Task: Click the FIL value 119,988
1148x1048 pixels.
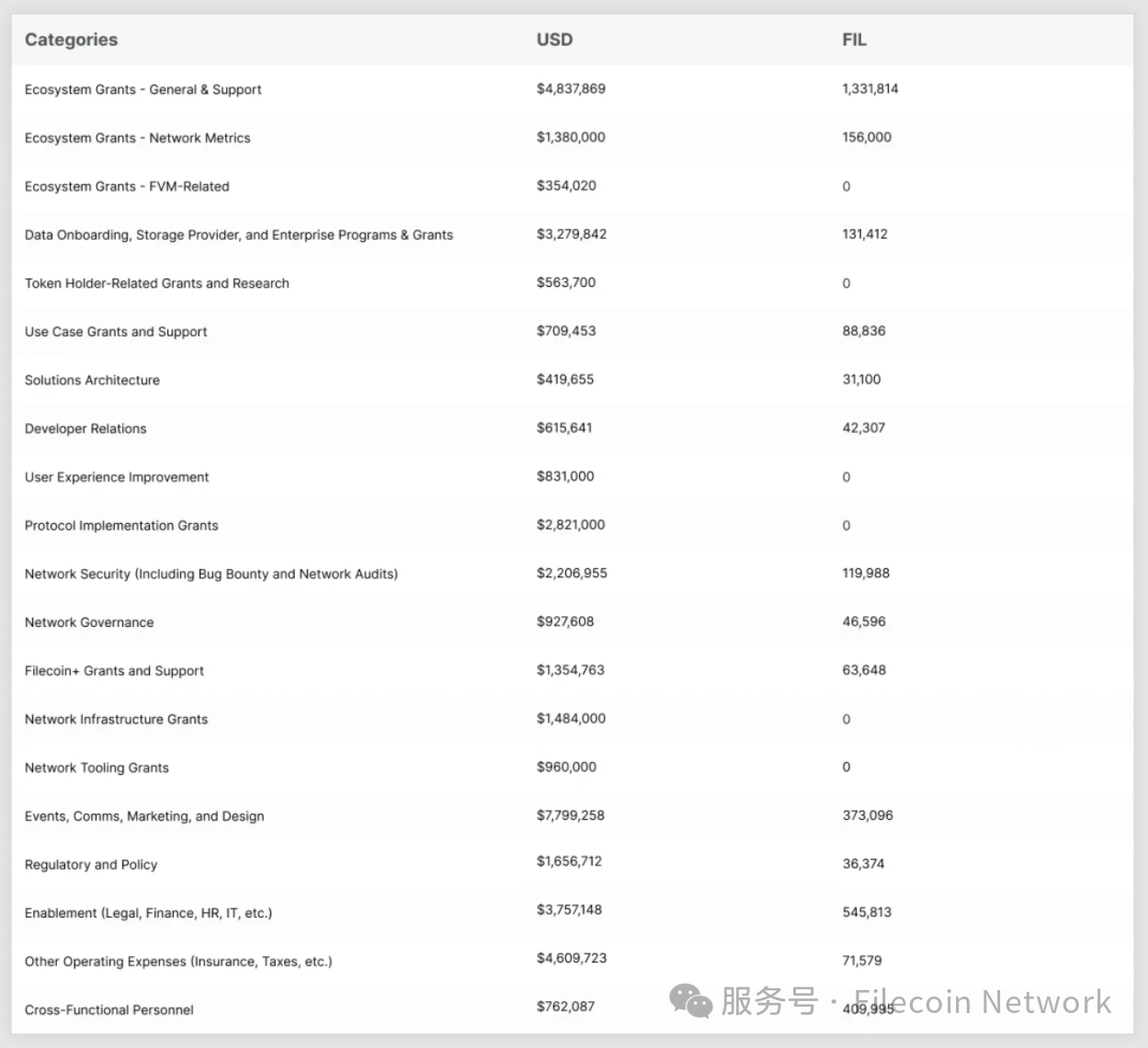Action: pos(866,573)
